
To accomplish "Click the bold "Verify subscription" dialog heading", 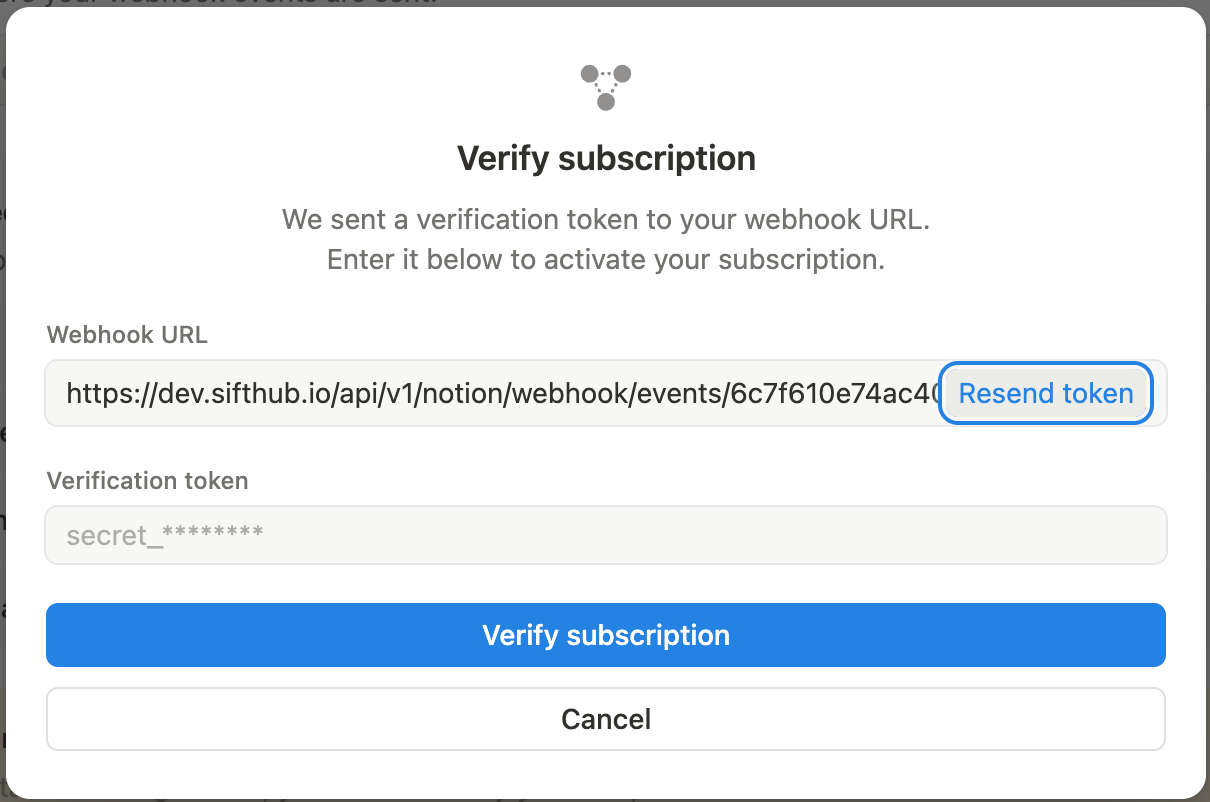I will tap(606, 158).
